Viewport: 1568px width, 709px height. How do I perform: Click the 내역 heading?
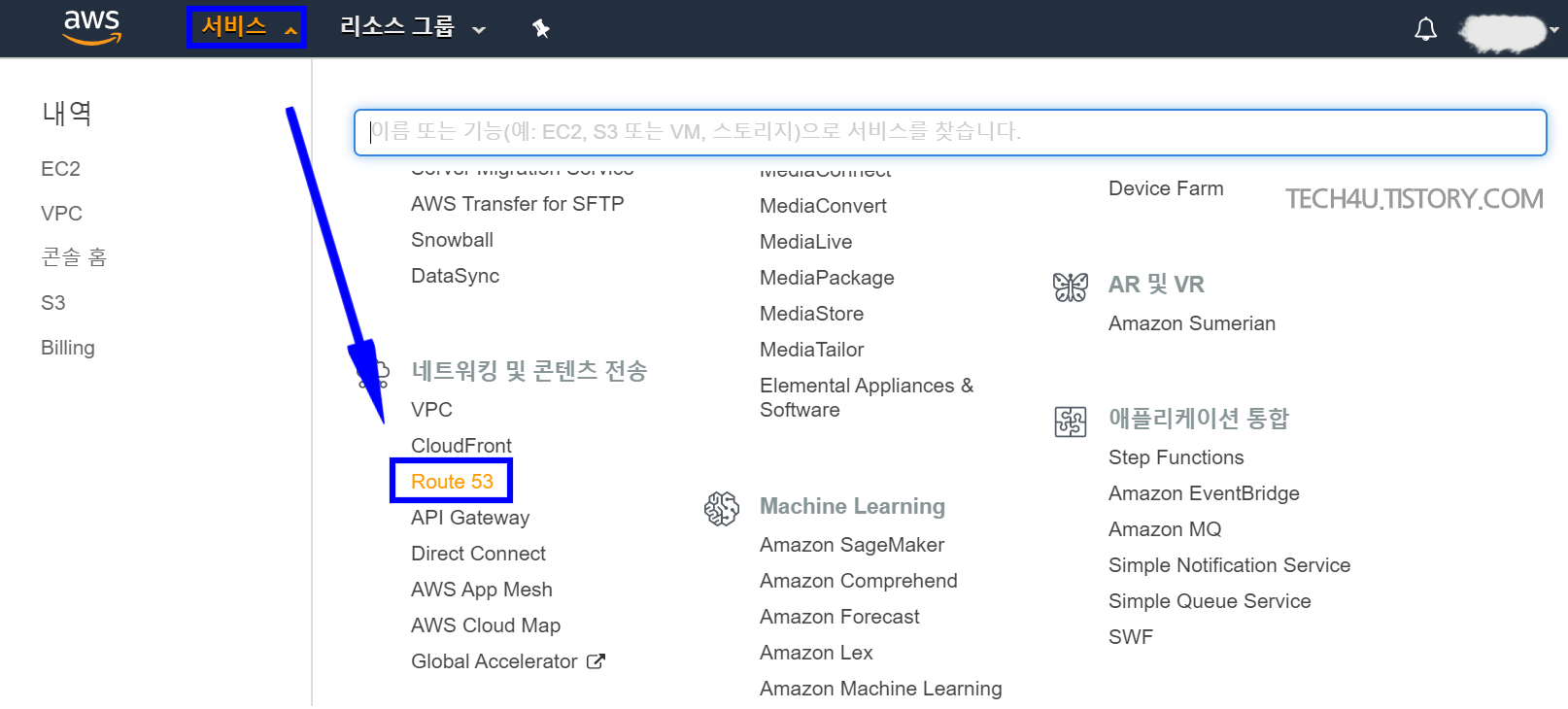pyautogui.click(x=67, y=114)
